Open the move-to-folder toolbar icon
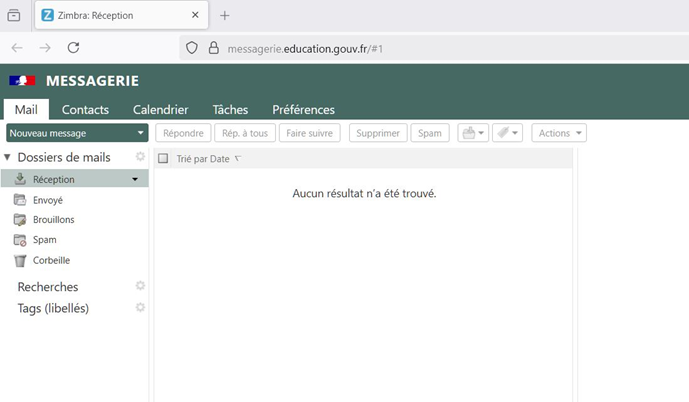689x402 pixels. [472, 133]
